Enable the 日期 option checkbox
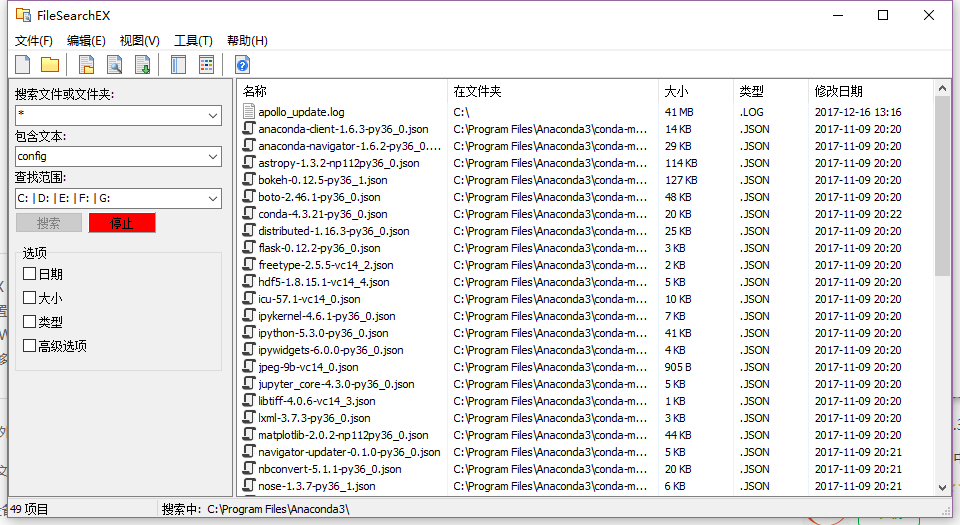The height and width of the screenshot is (525, 960). (x=29, y=274)
